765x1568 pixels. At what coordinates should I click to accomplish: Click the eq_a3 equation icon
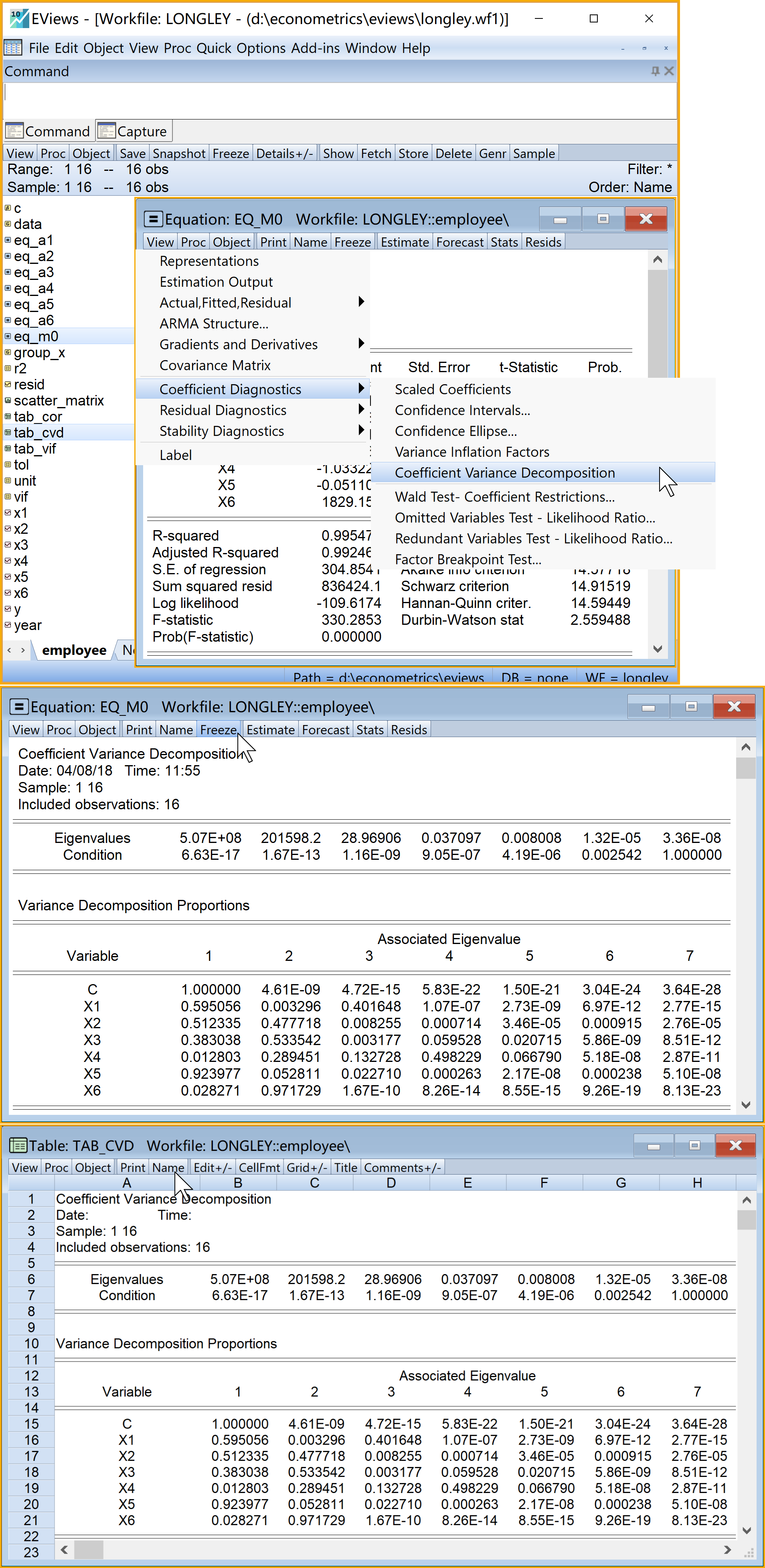pyautogui.click(x=8, y=272)
